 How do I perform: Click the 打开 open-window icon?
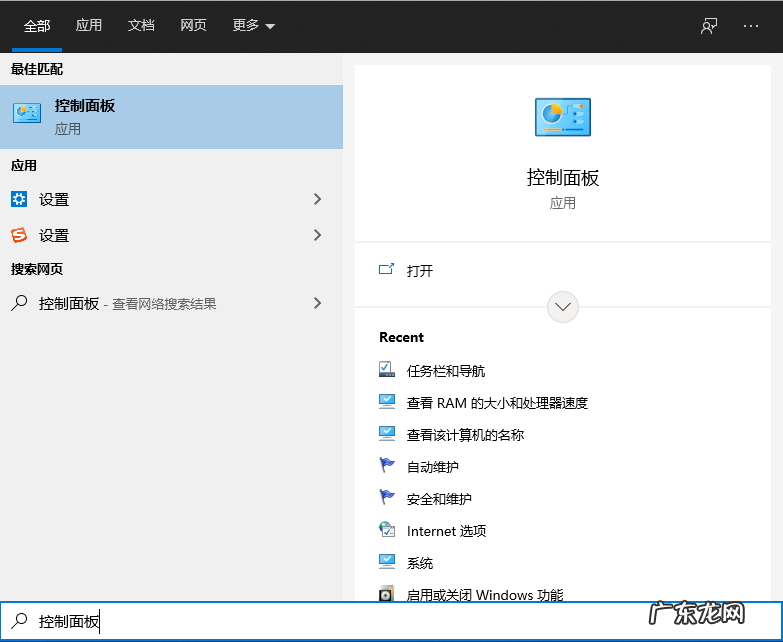pos(387,269)
